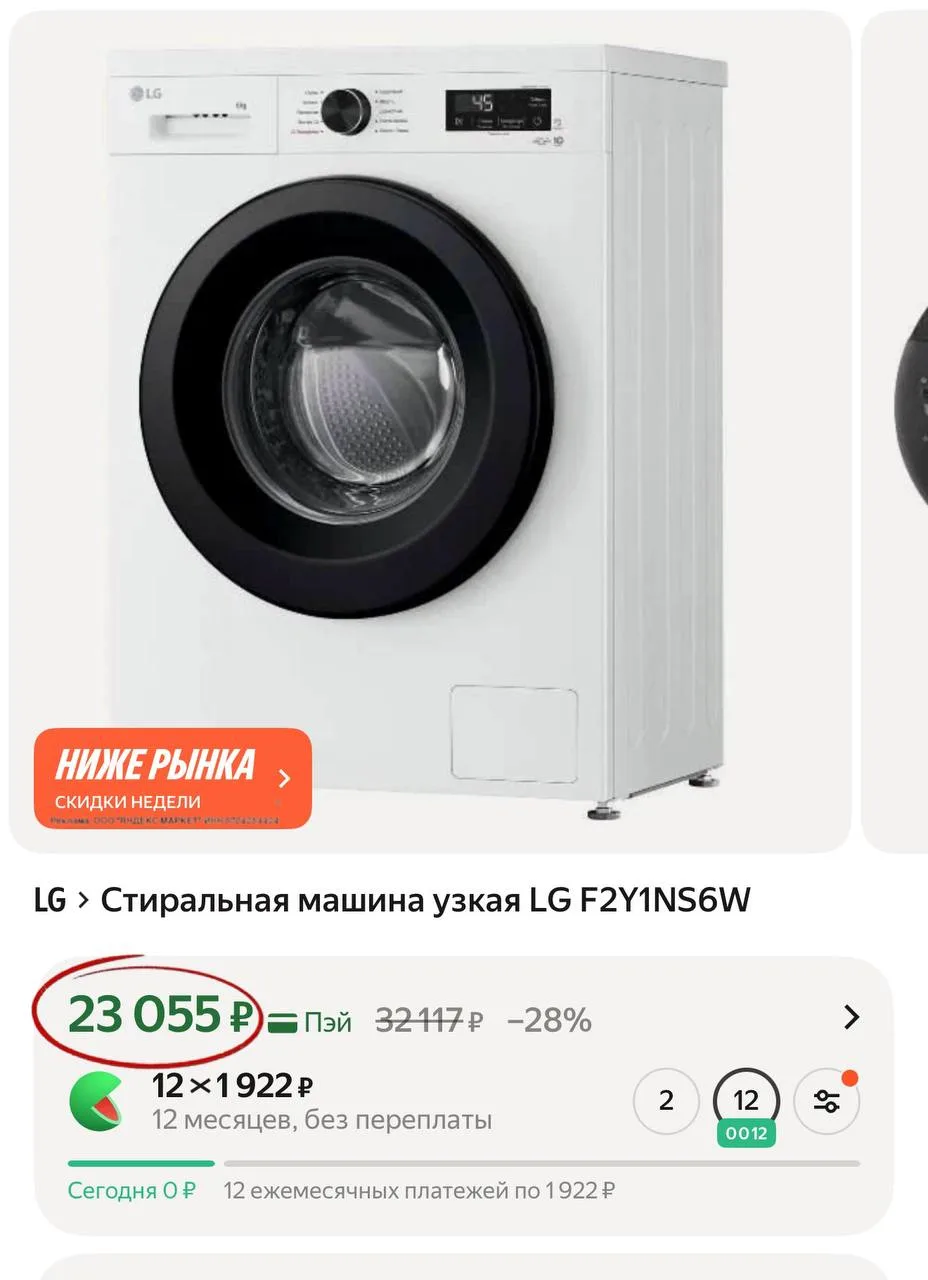Tap the installment payment progress bar
The width and height of the screenshot is (928, 1280).
coord(464,1163)
